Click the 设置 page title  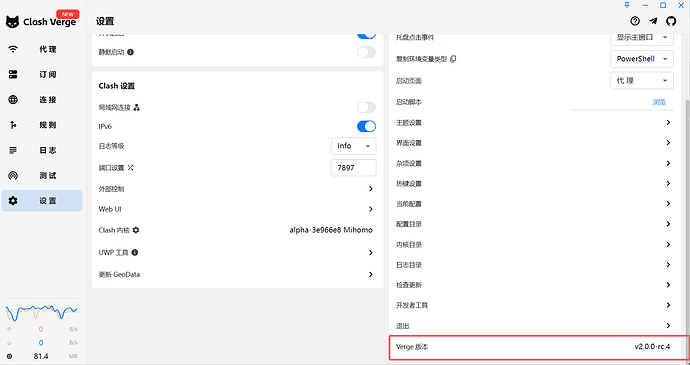click(105, 21)
